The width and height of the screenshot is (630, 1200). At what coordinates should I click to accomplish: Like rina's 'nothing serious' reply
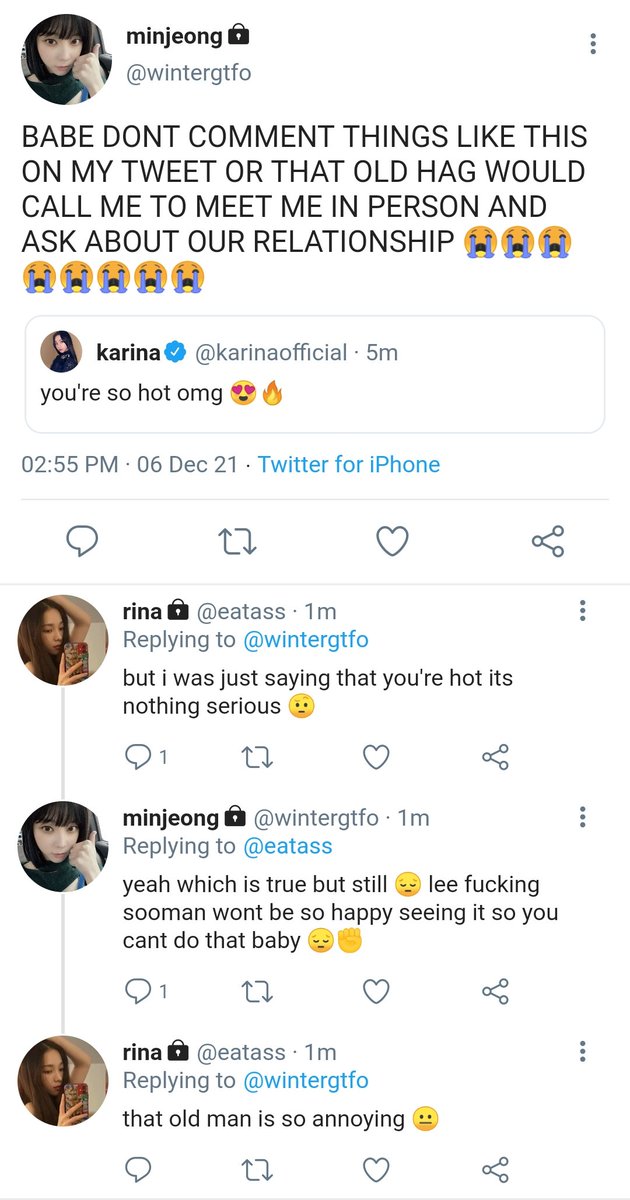click(x=375, y=758)
